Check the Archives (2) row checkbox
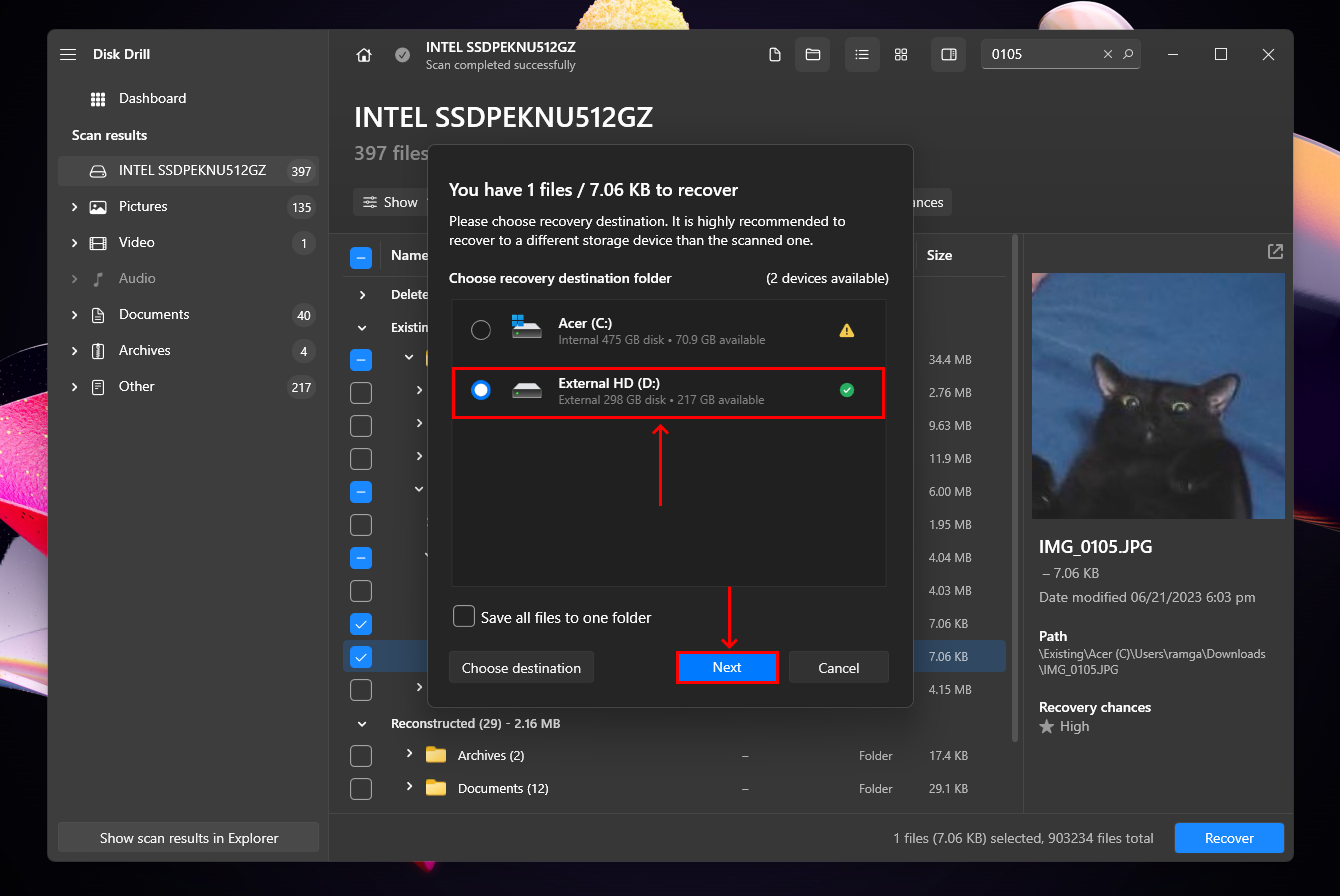The height and width of the screenshot is (896, 1340). point(361,755)
